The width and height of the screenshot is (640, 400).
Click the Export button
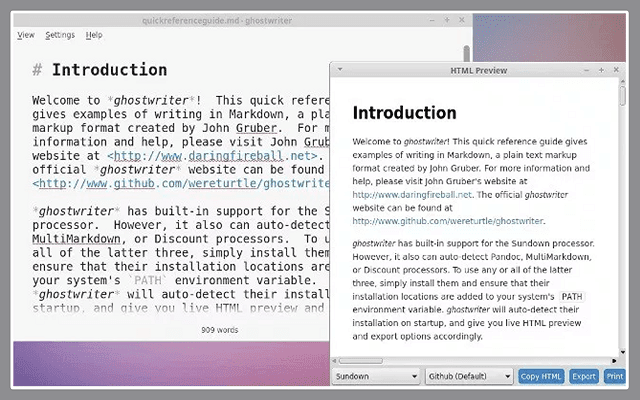point(583,377)
